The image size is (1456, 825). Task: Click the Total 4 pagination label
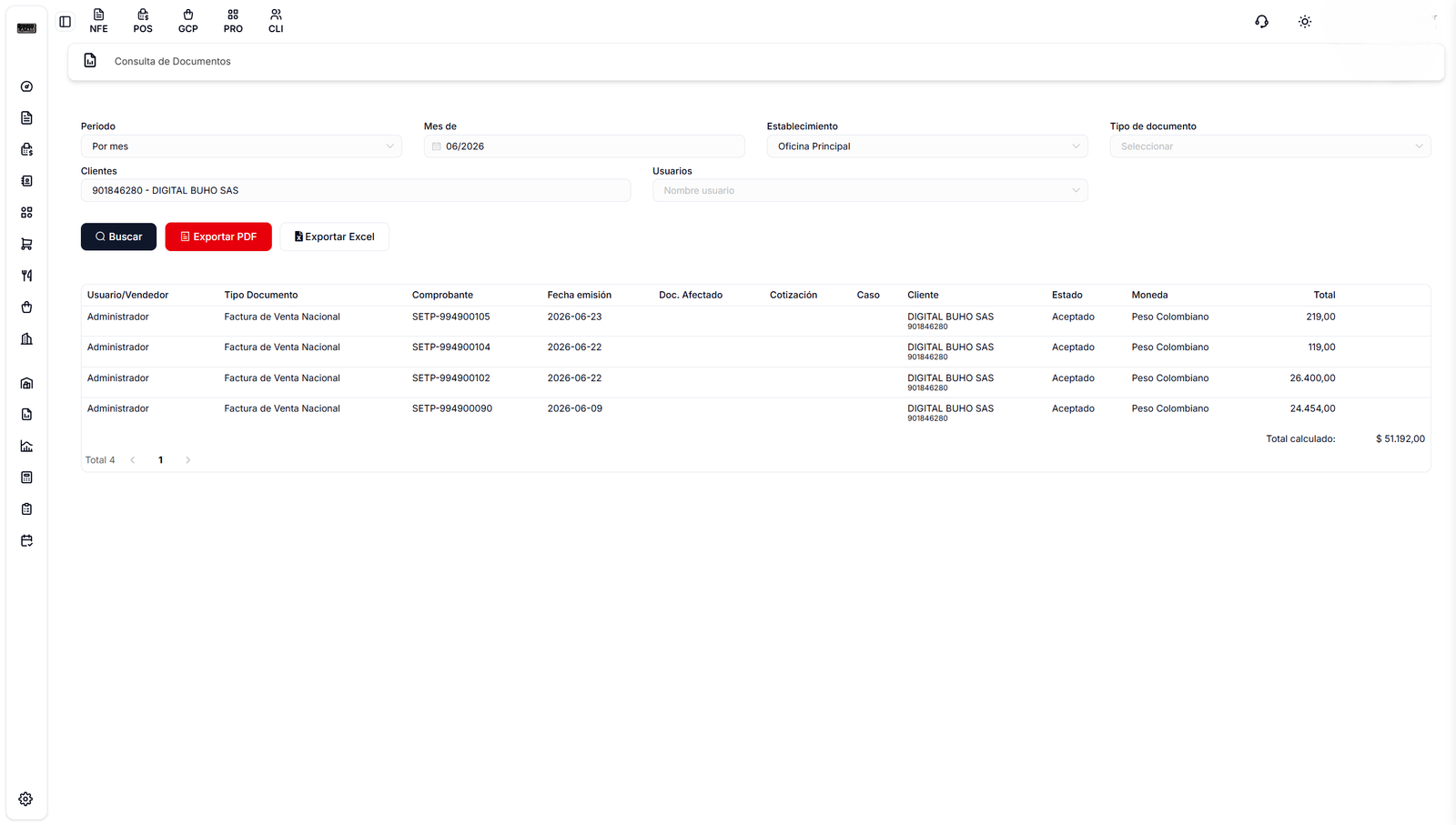pyautogui.click(x=100, y=460)
